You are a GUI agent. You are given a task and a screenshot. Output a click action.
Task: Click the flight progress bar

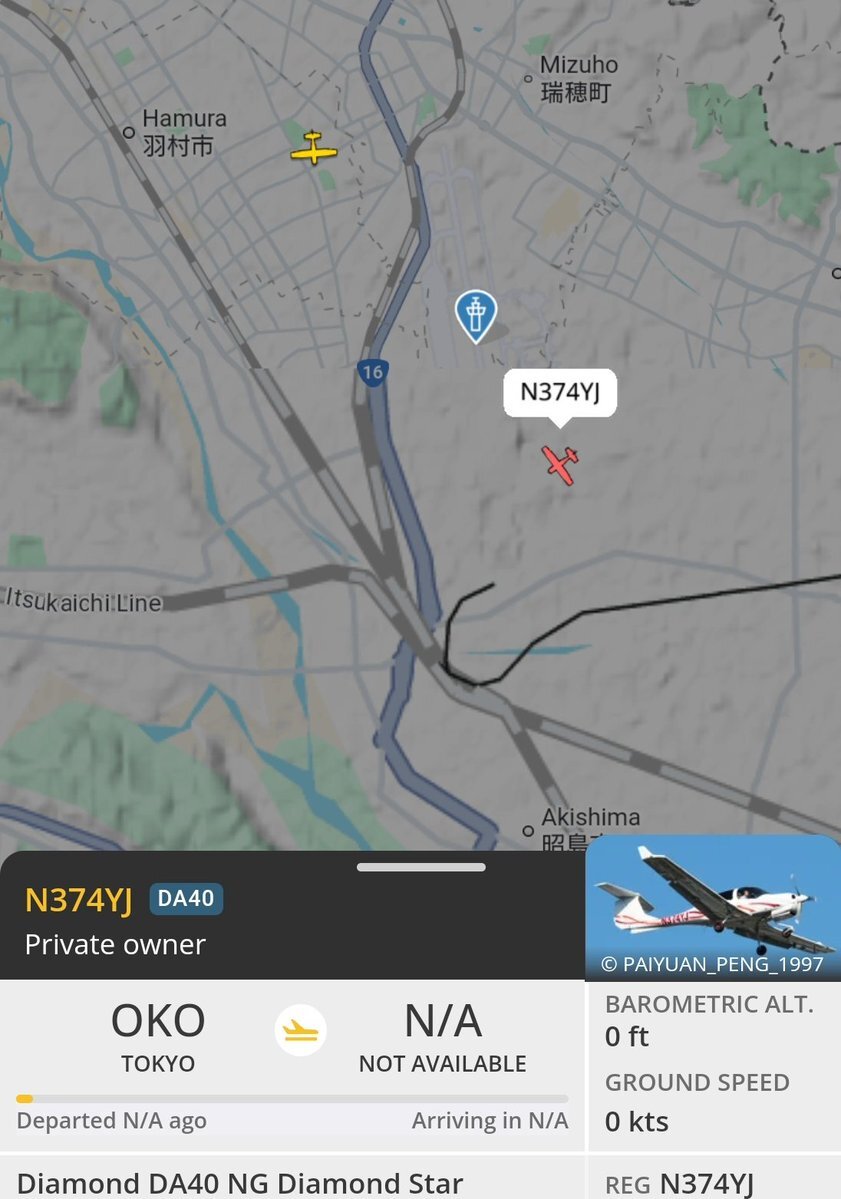pos(292,1099)
